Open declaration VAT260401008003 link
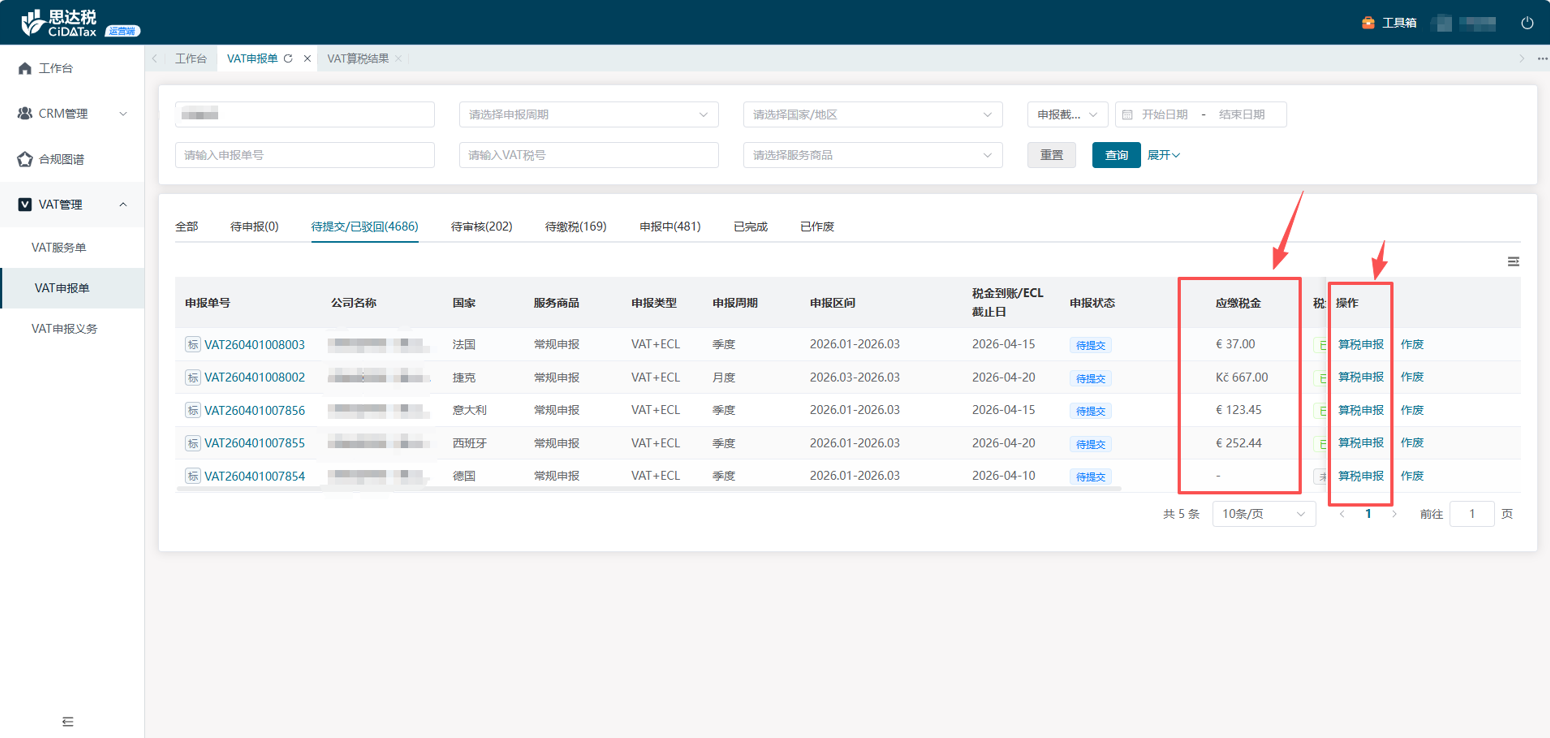Screen dimensions: 1550x738 pyautogui.click(x=254, y=345)
